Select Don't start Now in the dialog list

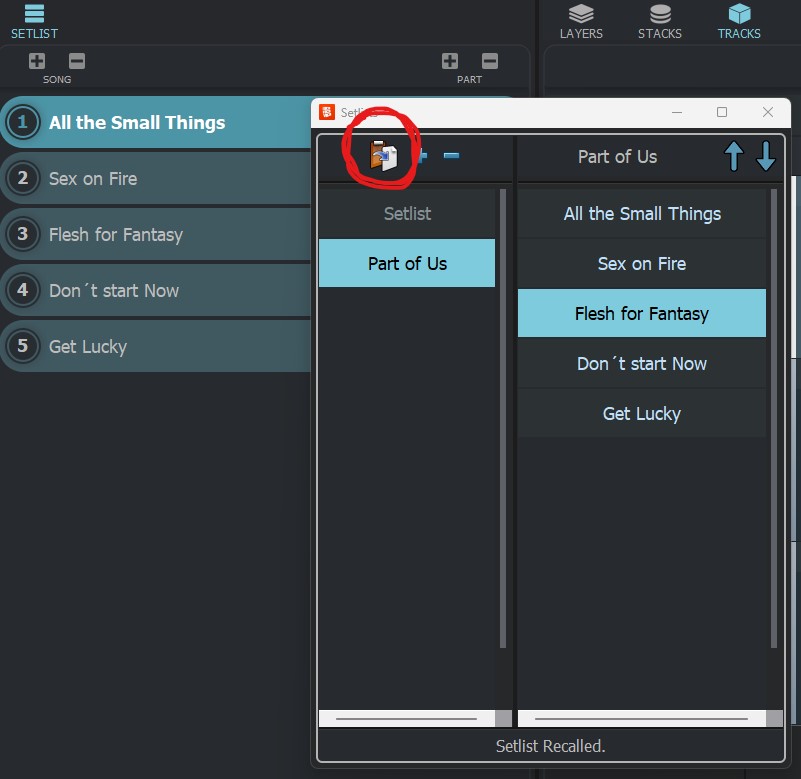pos(642,363)
